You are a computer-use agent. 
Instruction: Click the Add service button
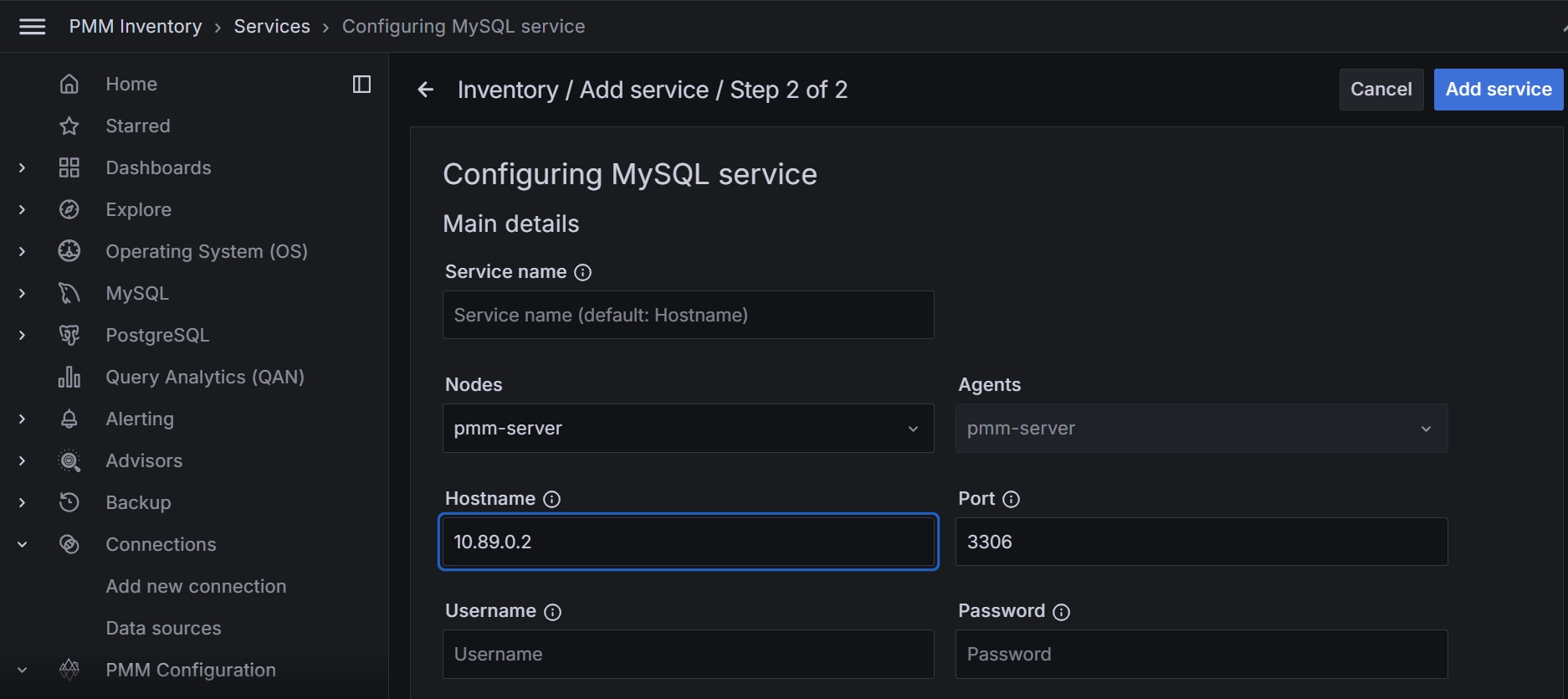(x=1497, y=89)
